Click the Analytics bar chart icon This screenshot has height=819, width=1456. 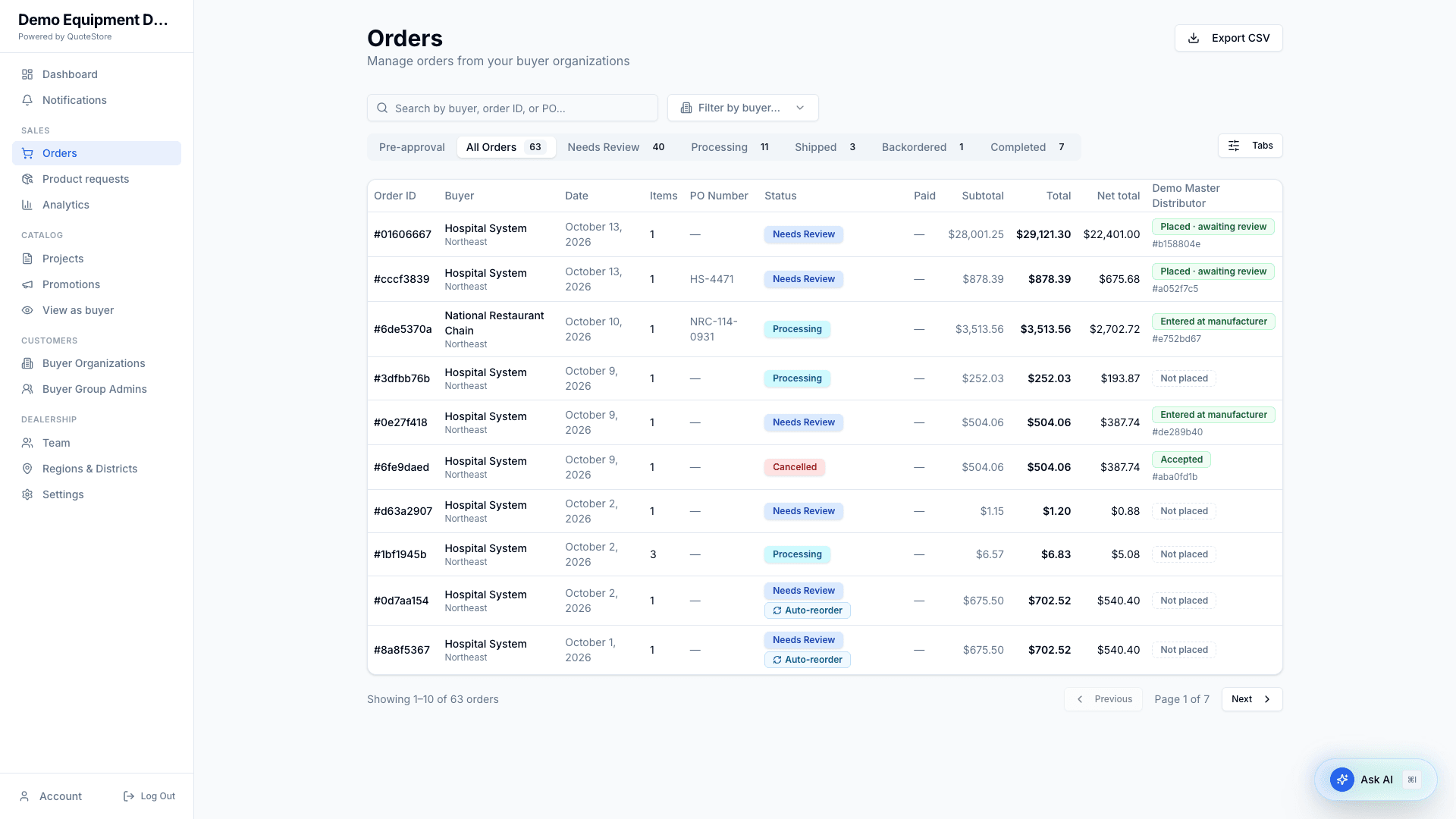pos(27,205)
